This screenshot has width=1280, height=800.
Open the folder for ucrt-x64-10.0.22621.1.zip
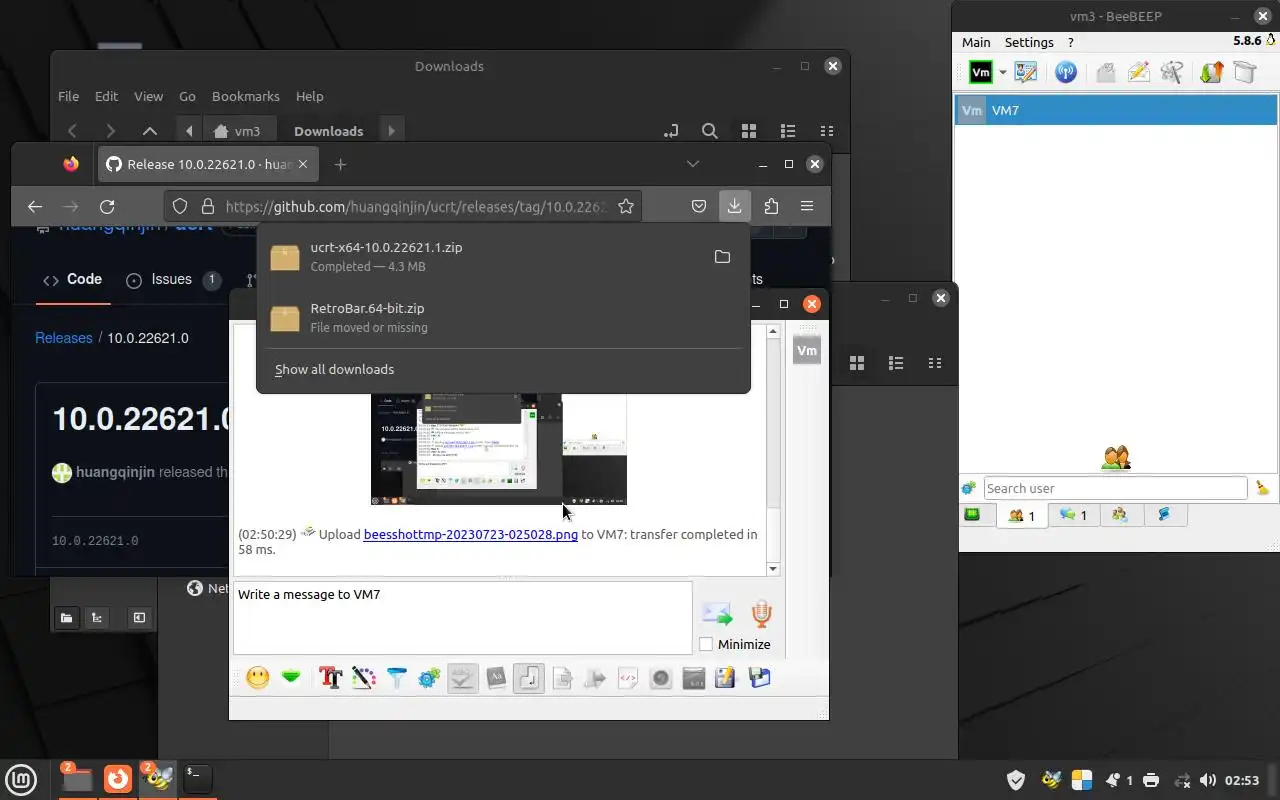click(722, 257)
